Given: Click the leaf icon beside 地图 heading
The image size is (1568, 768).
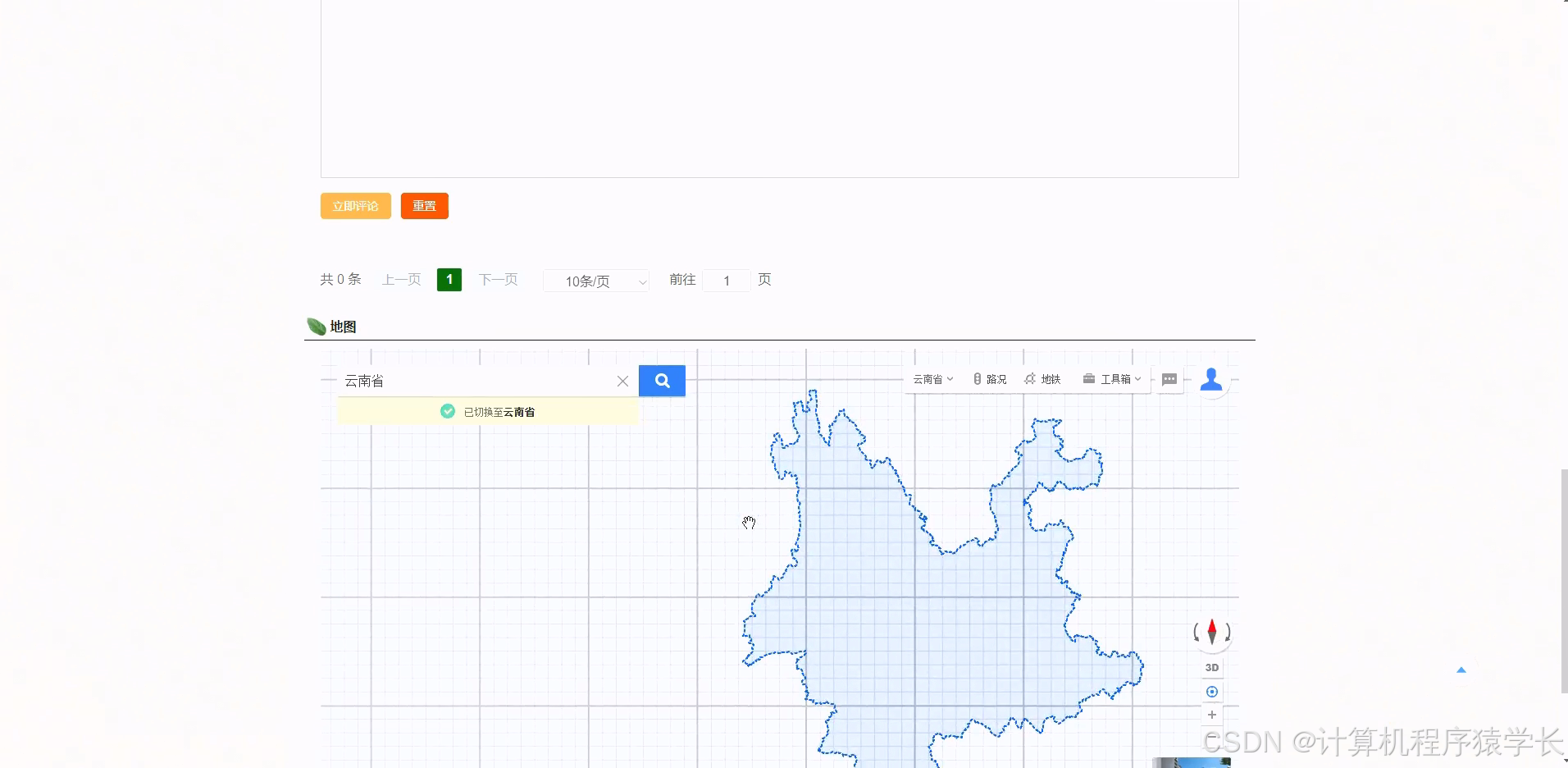Looking at the screenshot, I should [316, 327].
